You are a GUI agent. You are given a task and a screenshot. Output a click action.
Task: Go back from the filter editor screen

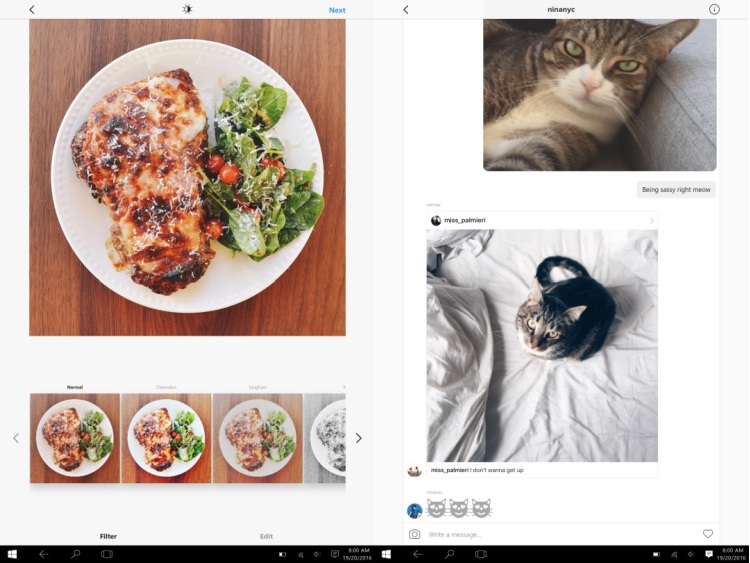click(x=32, y=10)
